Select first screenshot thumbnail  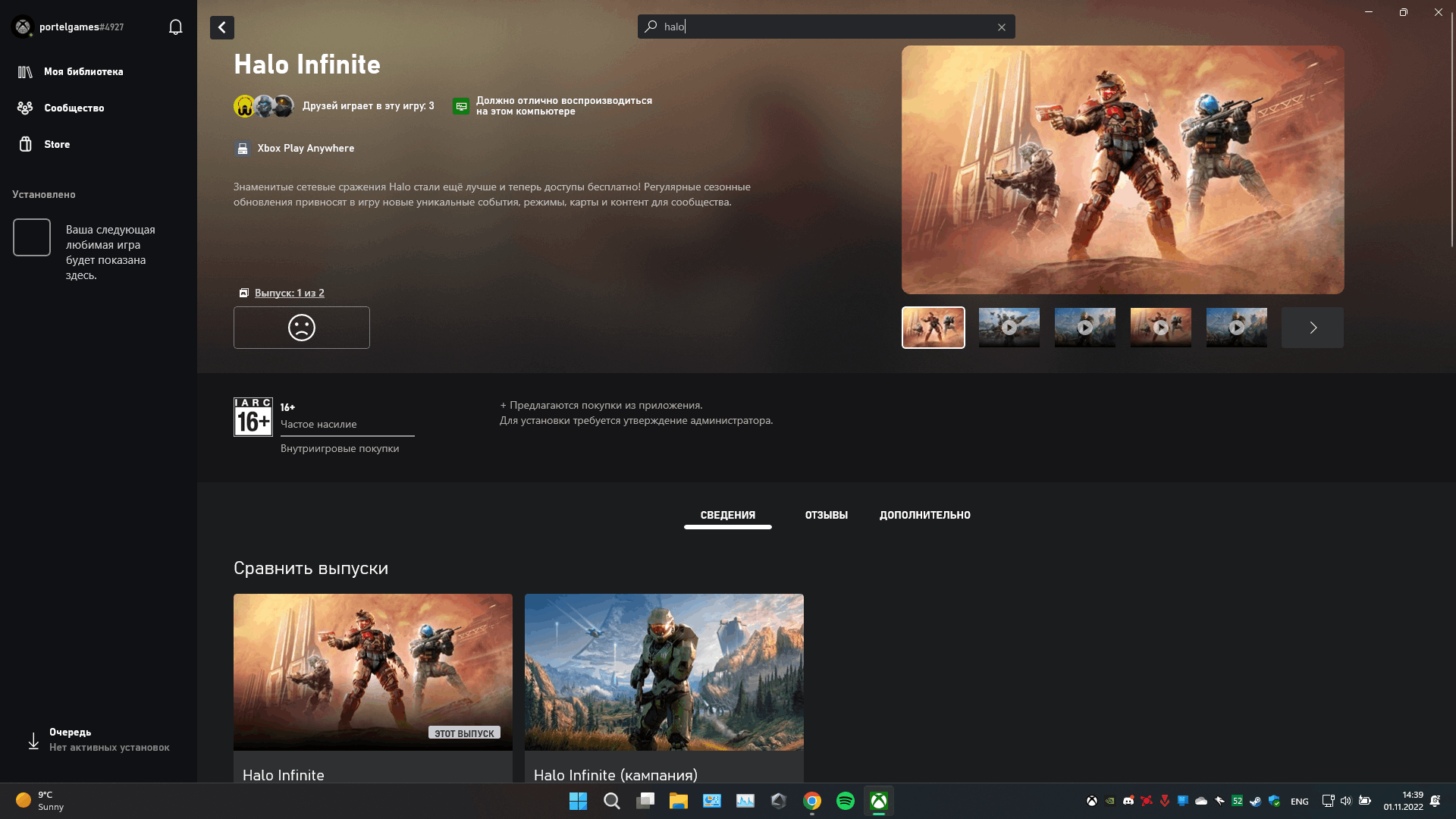pos(933,328)
